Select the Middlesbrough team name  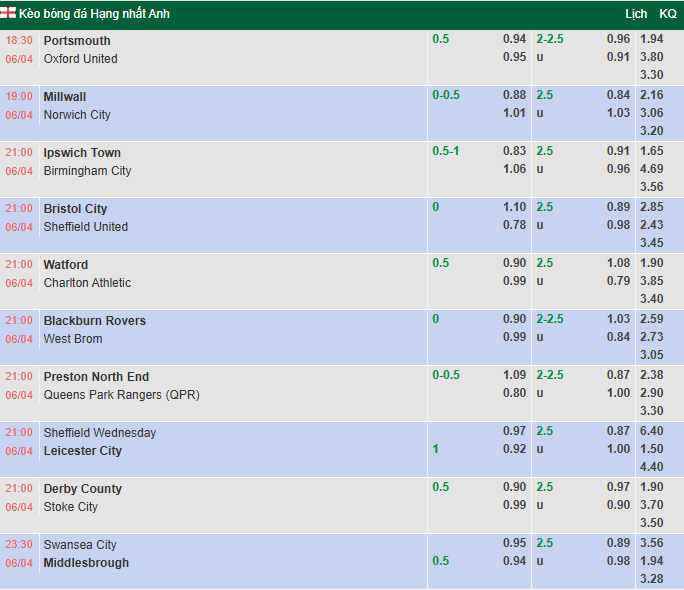[86, 563]
